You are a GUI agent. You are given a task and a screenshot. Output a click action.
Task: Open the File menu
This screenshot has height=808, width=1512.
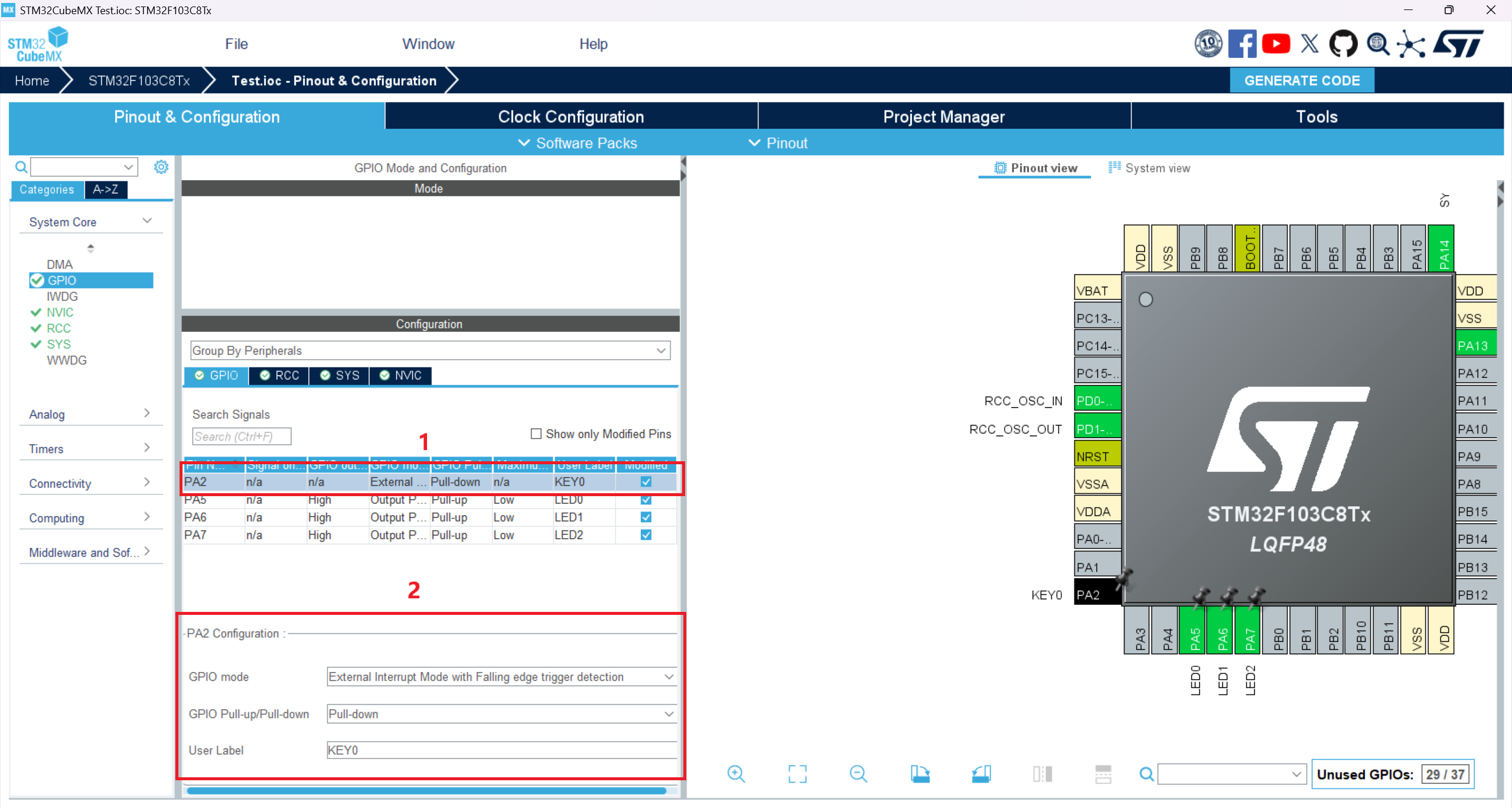pyautogui.click(x=236, y=44)
